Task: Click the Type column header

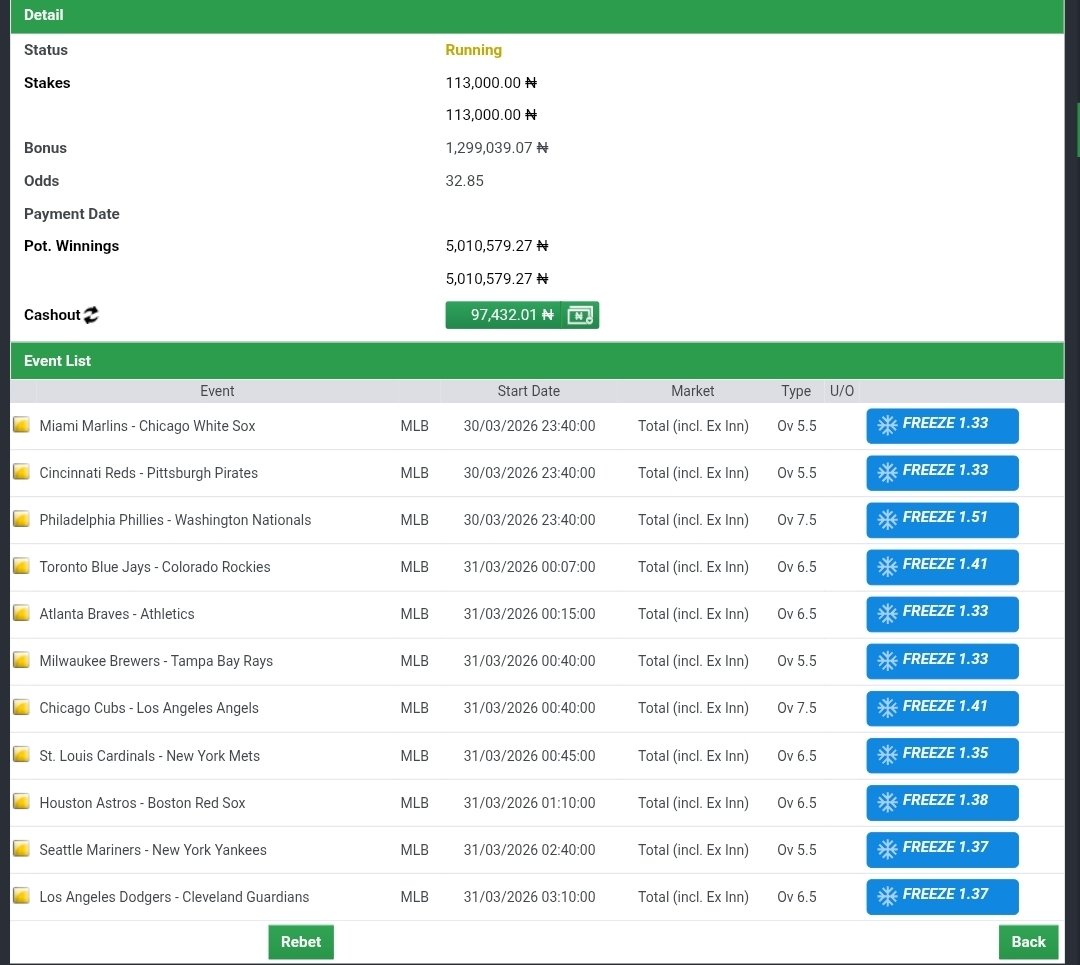Action: point(796,391)
